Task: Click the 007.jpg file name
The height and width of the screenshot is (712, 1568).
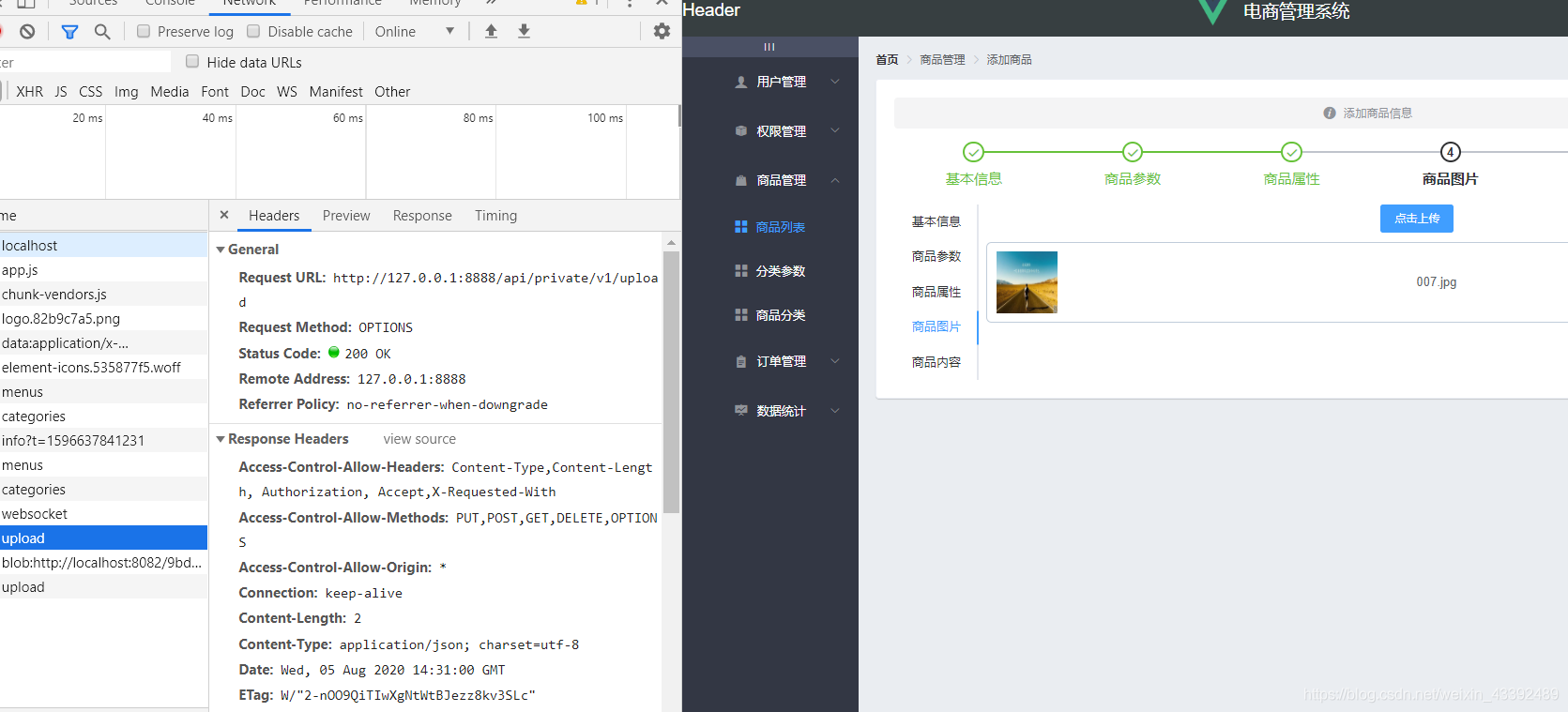Action: pyautogui.click(x=1437, y=282)
